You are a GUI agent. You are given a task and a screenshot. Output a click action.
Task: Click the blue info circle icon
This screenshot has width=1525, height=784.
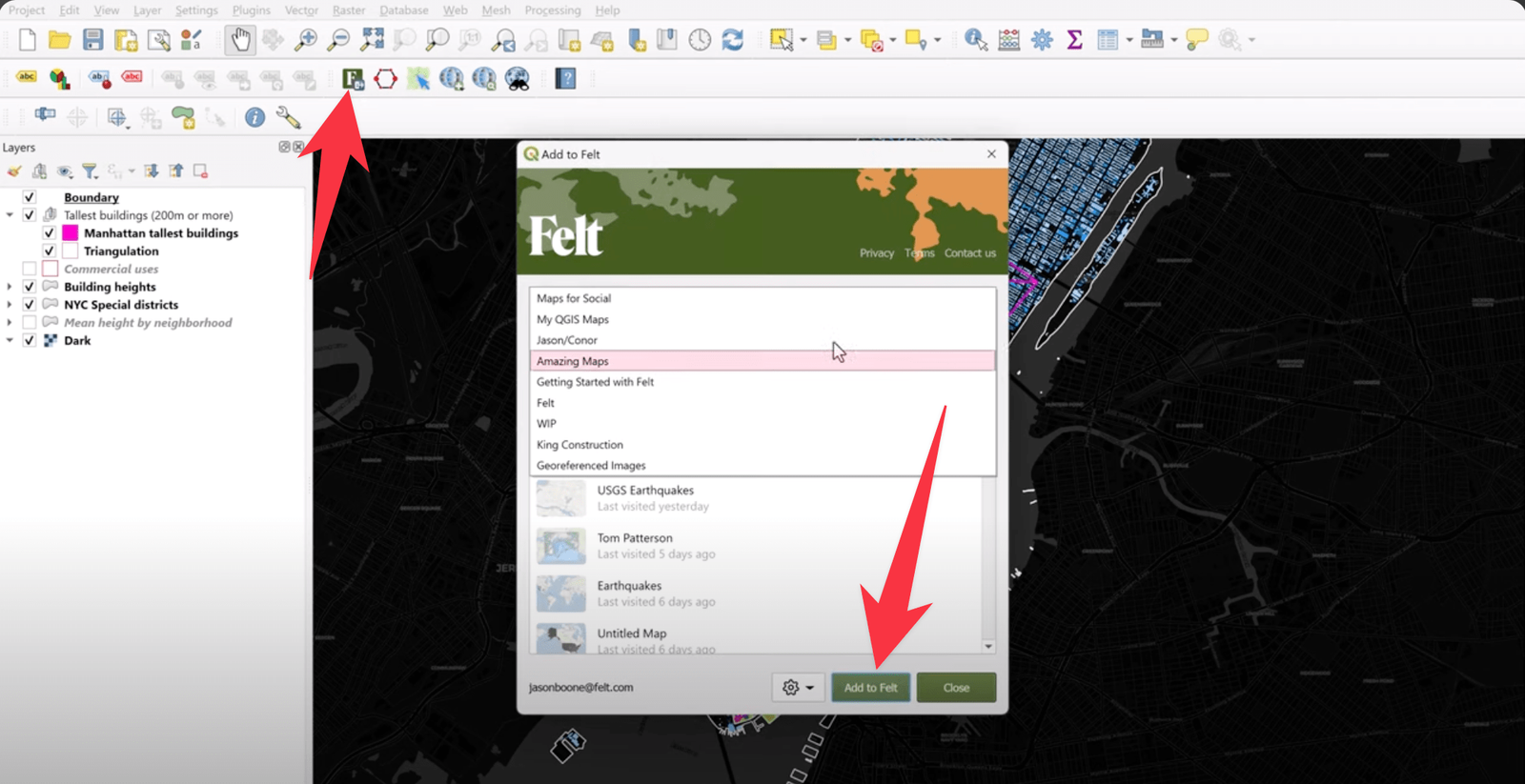pos(254,117)
